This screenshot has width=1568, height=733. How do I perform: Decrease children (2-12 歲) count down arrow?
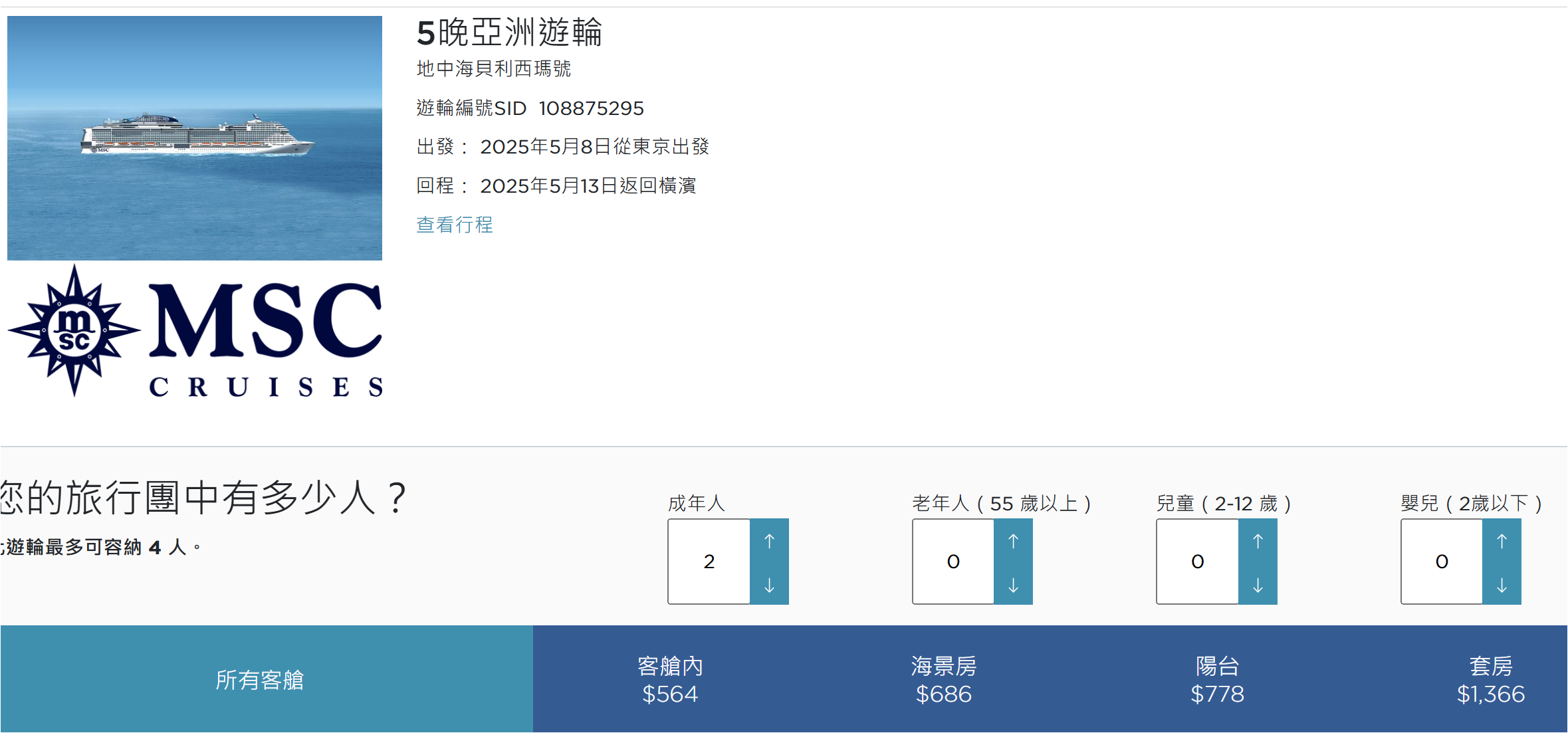(x=1258, y=585)
